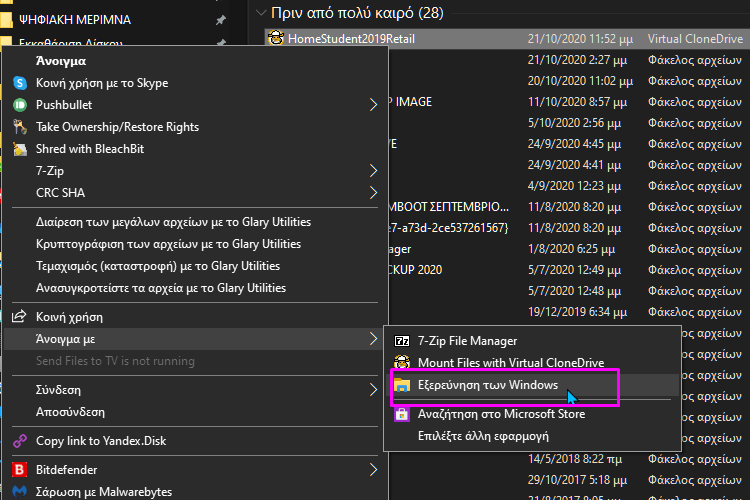
Task: Click the Virtual CloneDrive type cell
Action: pyautogui.click(x=695, y=39)
